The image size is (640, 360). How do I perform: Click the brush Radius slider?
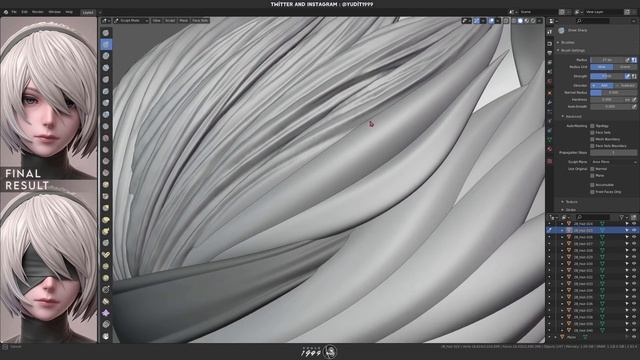(x=607, y=60)
